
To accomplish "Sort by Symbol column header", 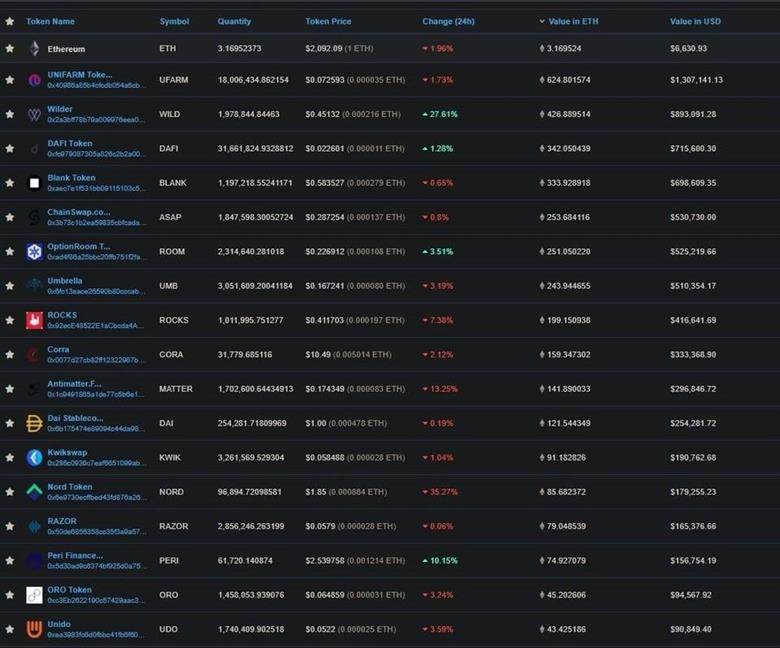I will pyautogui.click(x=174, y=21).
